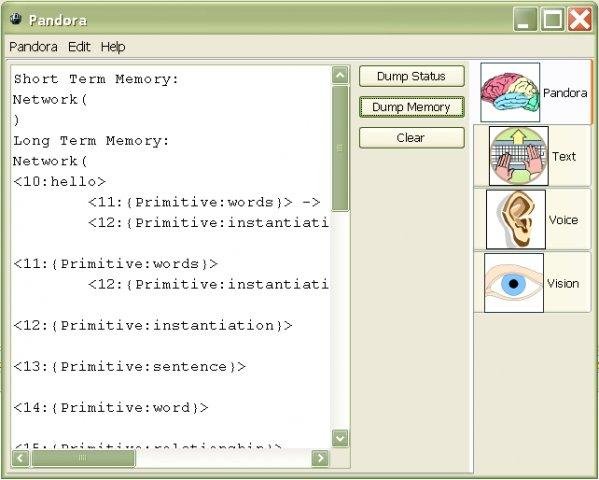Click the '<13:{Primitive:sentence}>' line

[x=130, y=367]
